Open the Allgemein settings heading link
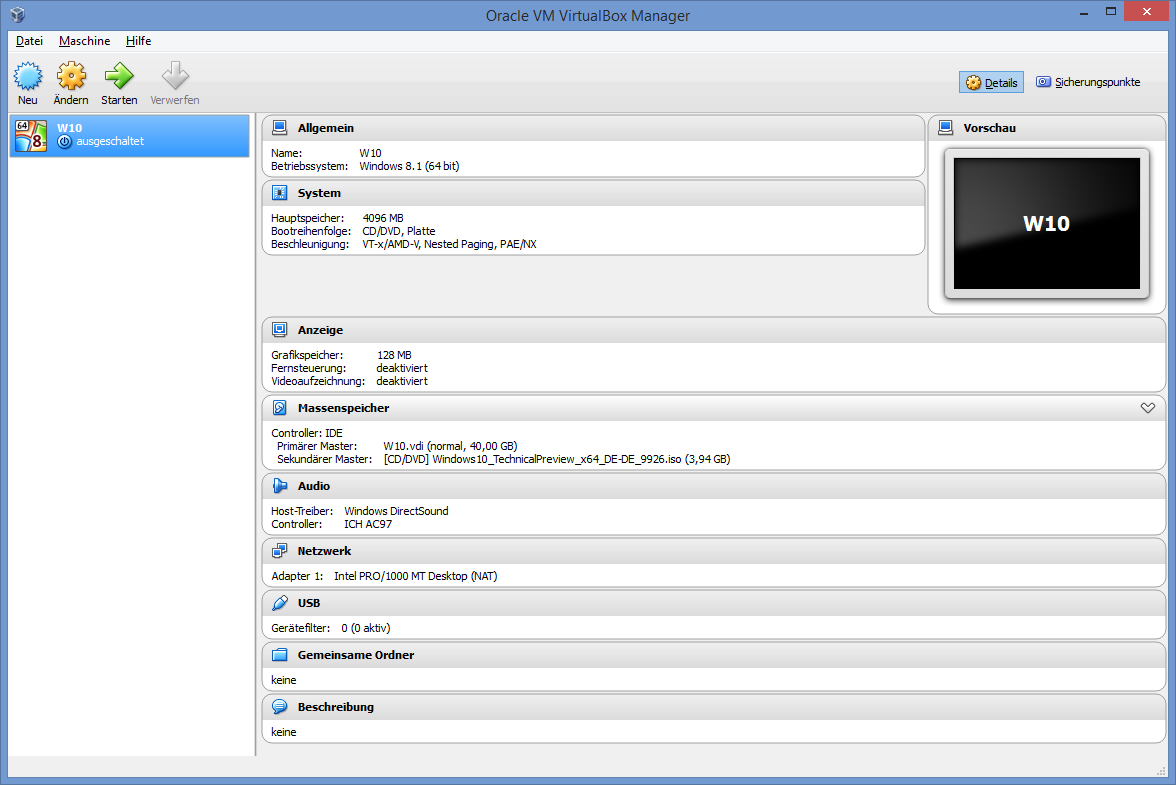 (326, 128)
